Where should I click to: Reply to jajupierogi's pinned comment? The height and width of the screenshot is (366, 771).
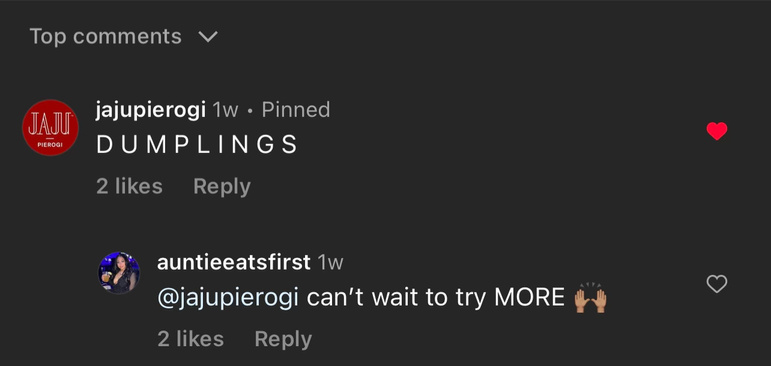click(x=222, y=187)
